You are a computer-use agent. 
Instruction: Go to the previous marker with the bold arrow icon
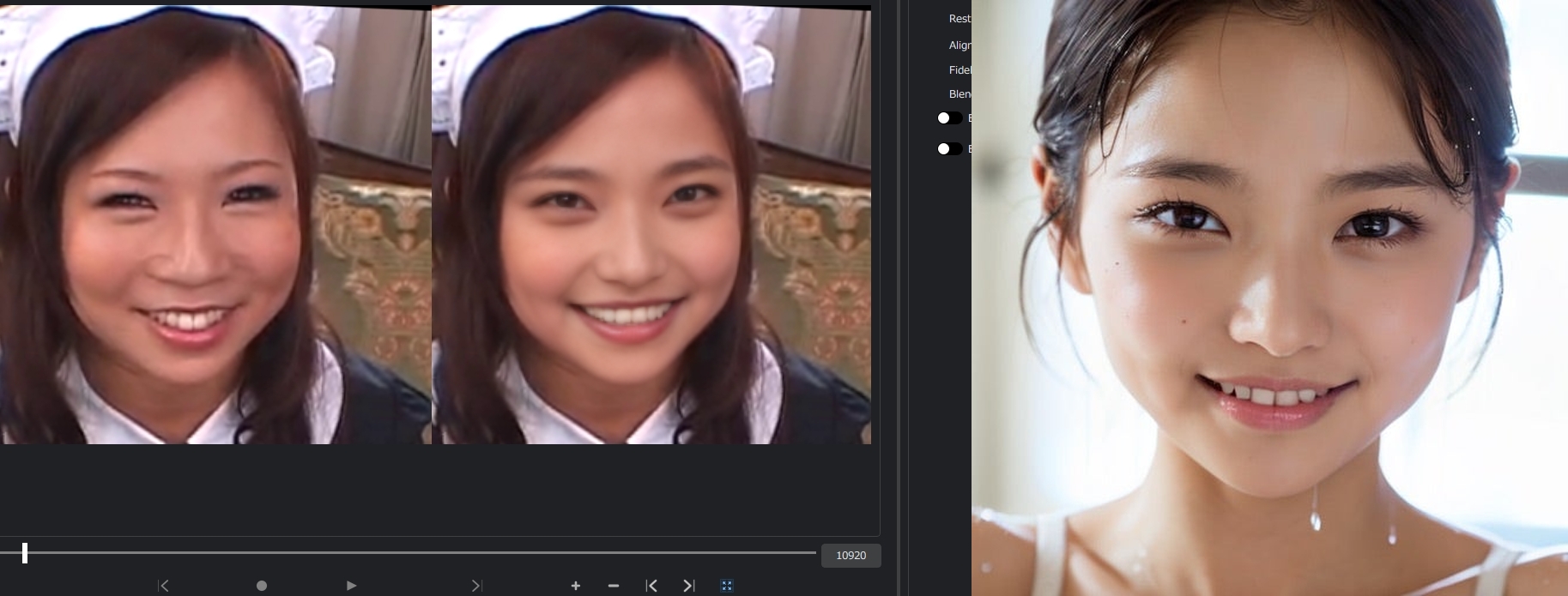click(x=651, y=586)
